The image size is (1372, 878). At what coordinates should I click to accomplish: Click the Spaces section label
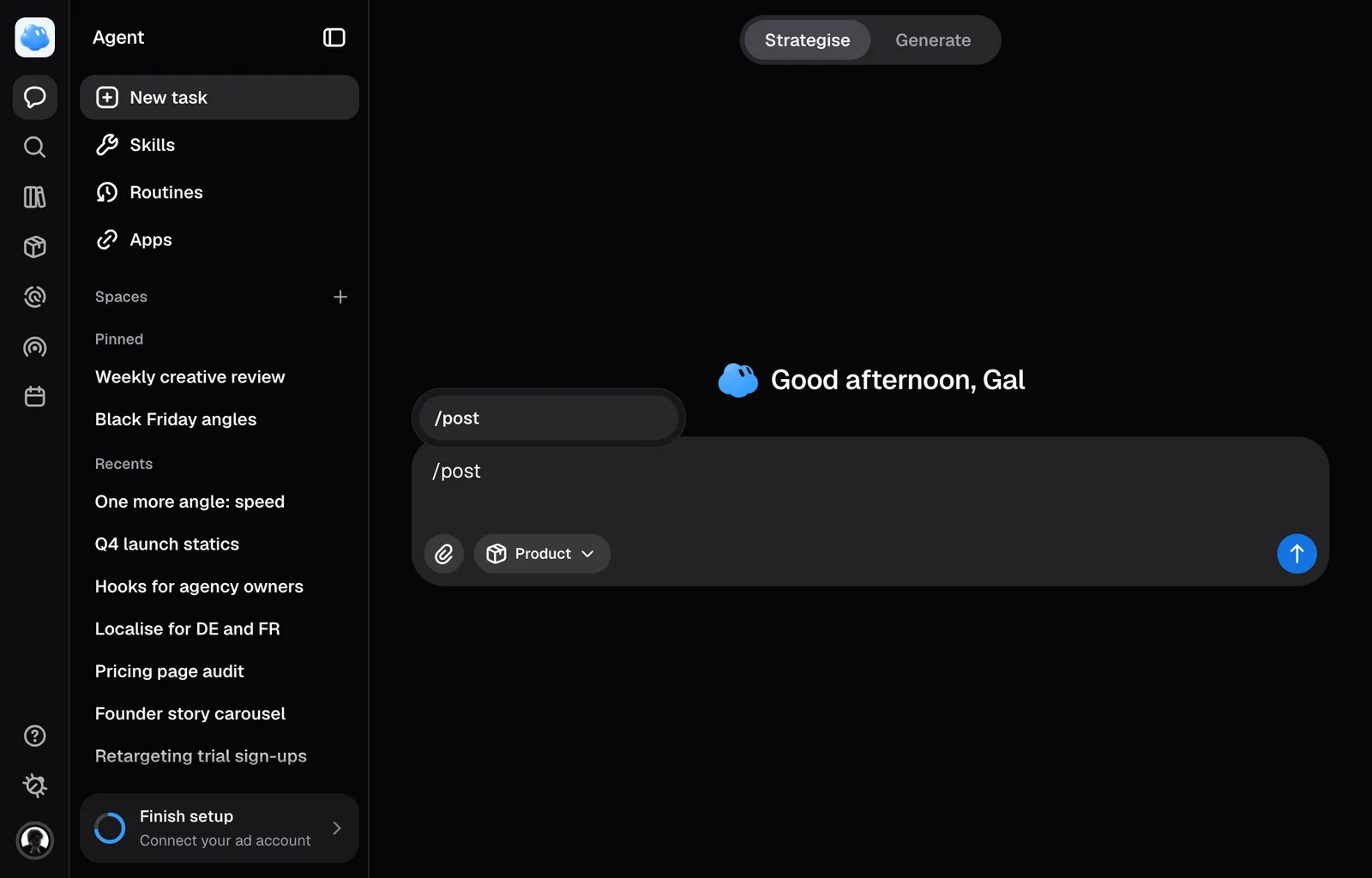(121, 297)
